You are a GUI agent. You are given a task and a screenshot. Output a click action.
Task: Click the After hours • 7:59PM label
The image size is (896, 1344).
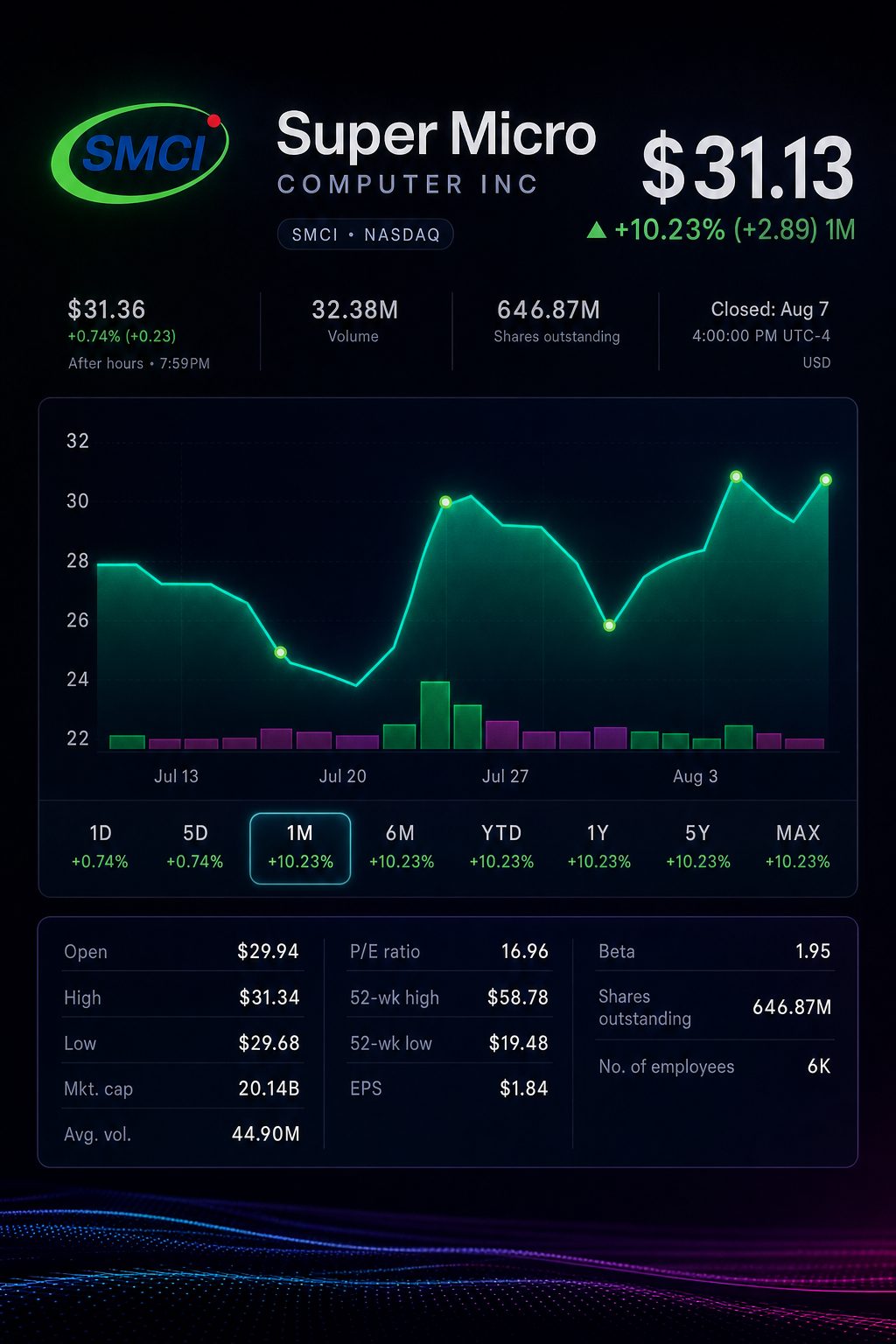pyautogui.click(x=139, y=363)
